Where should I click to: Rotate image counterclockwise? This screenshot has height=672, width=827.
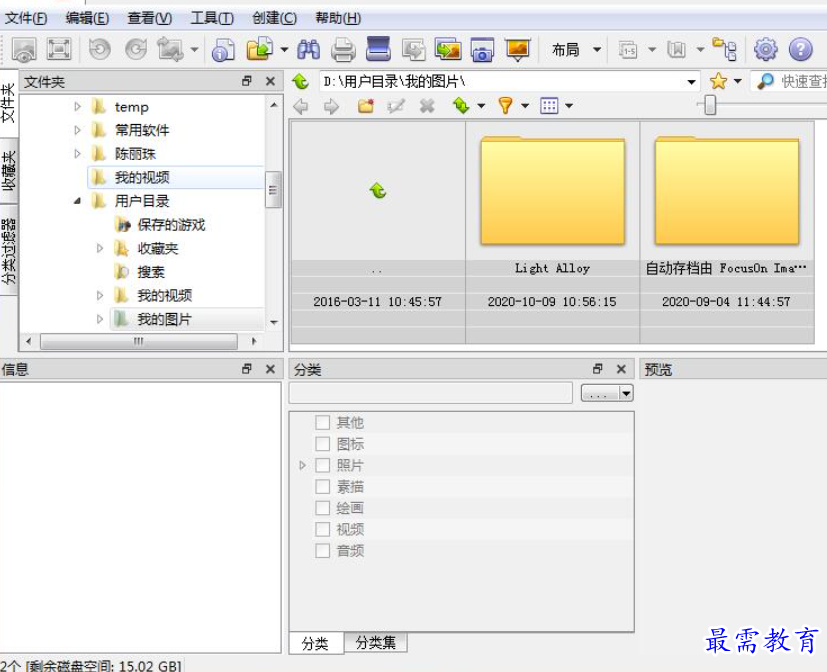[x=99, y=50]
